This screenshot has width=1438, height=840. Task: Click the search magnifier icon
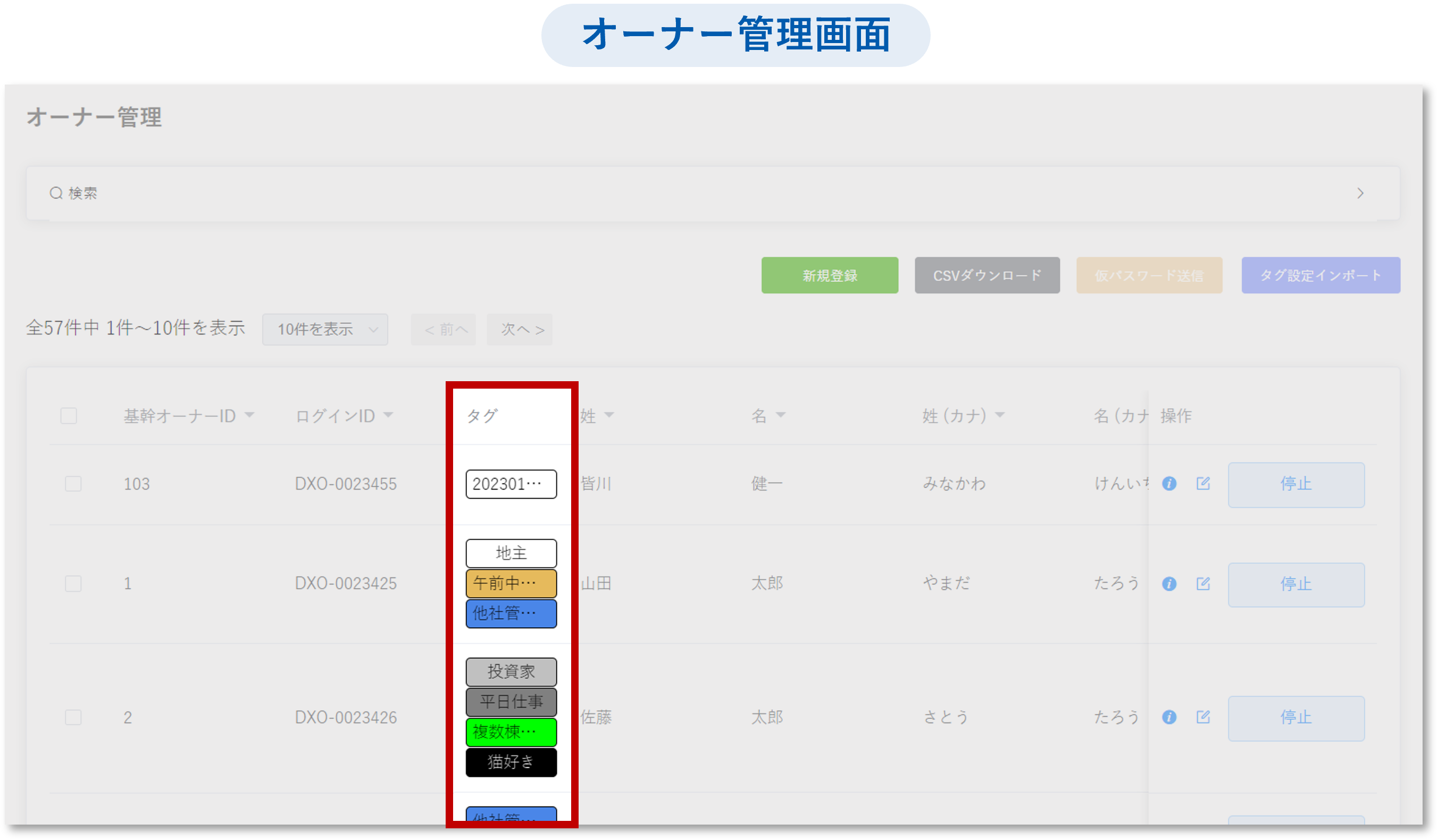pyautogui.click(x=56, y=194)
